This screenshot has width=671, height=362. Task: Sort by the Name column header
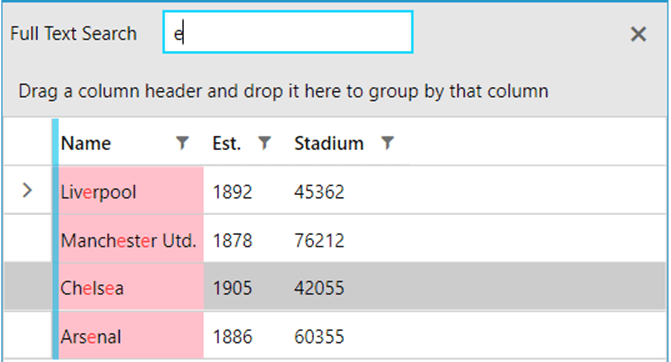86,143
